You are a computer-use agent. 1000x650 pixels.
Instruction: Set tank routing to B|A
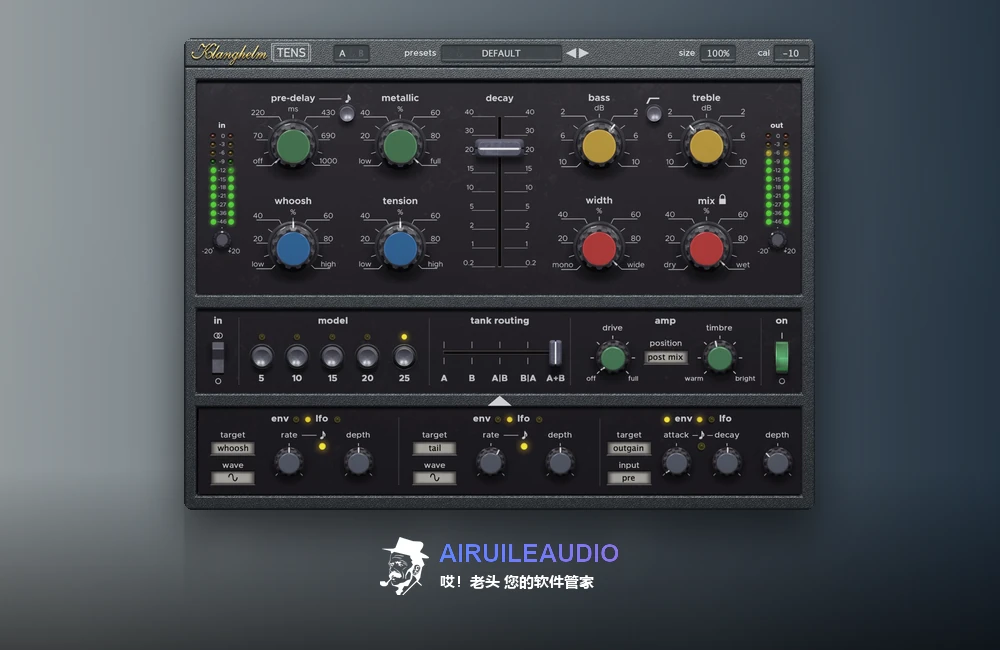tap(528, 378)
